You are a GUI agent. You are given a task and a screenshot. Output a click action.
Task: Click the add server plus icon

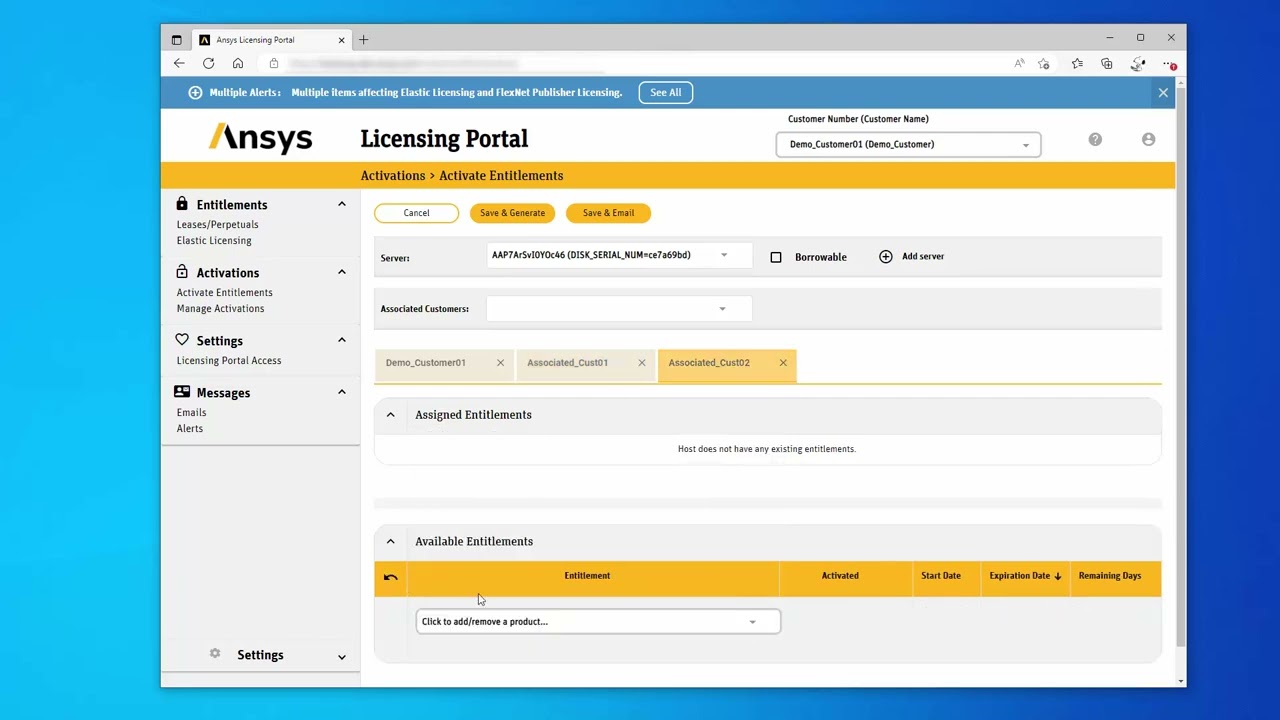coord(885,257)
